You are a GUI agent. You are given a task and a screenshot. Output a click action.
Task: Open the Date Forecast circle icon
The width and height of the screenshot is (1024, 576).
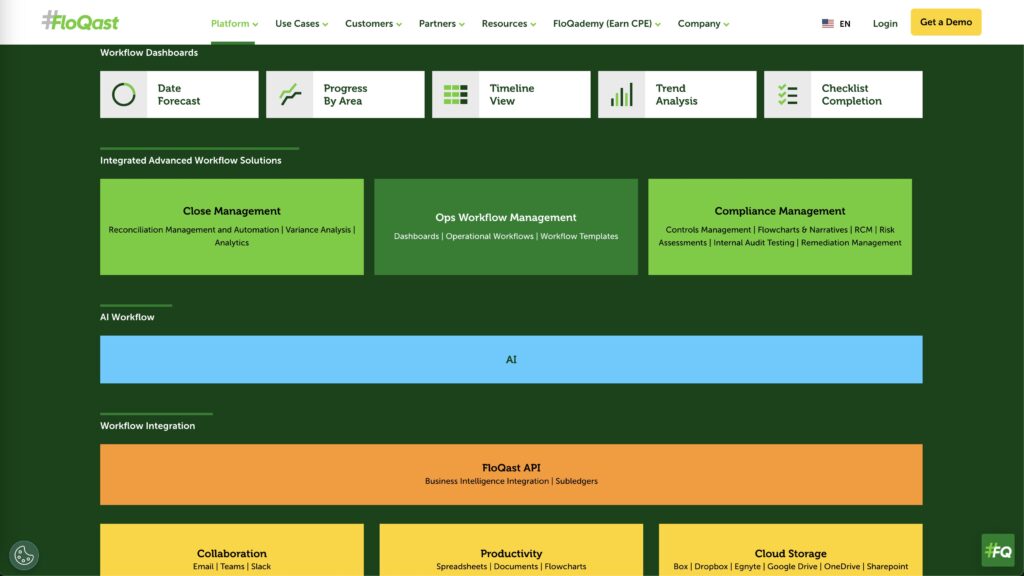pos(123,95)
